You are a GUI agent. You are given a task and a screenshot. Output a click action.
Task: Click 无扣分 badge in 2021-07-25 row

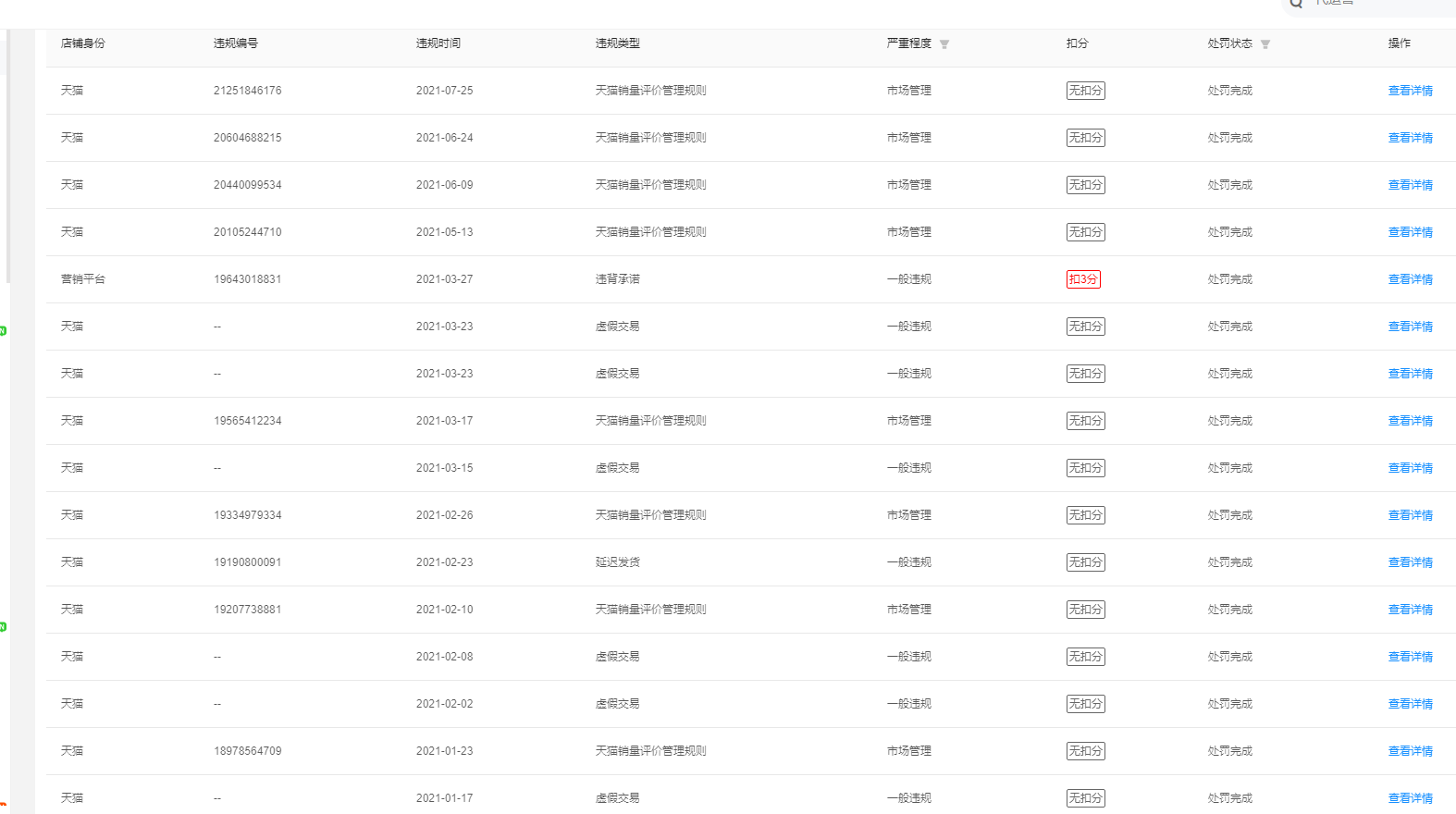[x=1085, y=91]
